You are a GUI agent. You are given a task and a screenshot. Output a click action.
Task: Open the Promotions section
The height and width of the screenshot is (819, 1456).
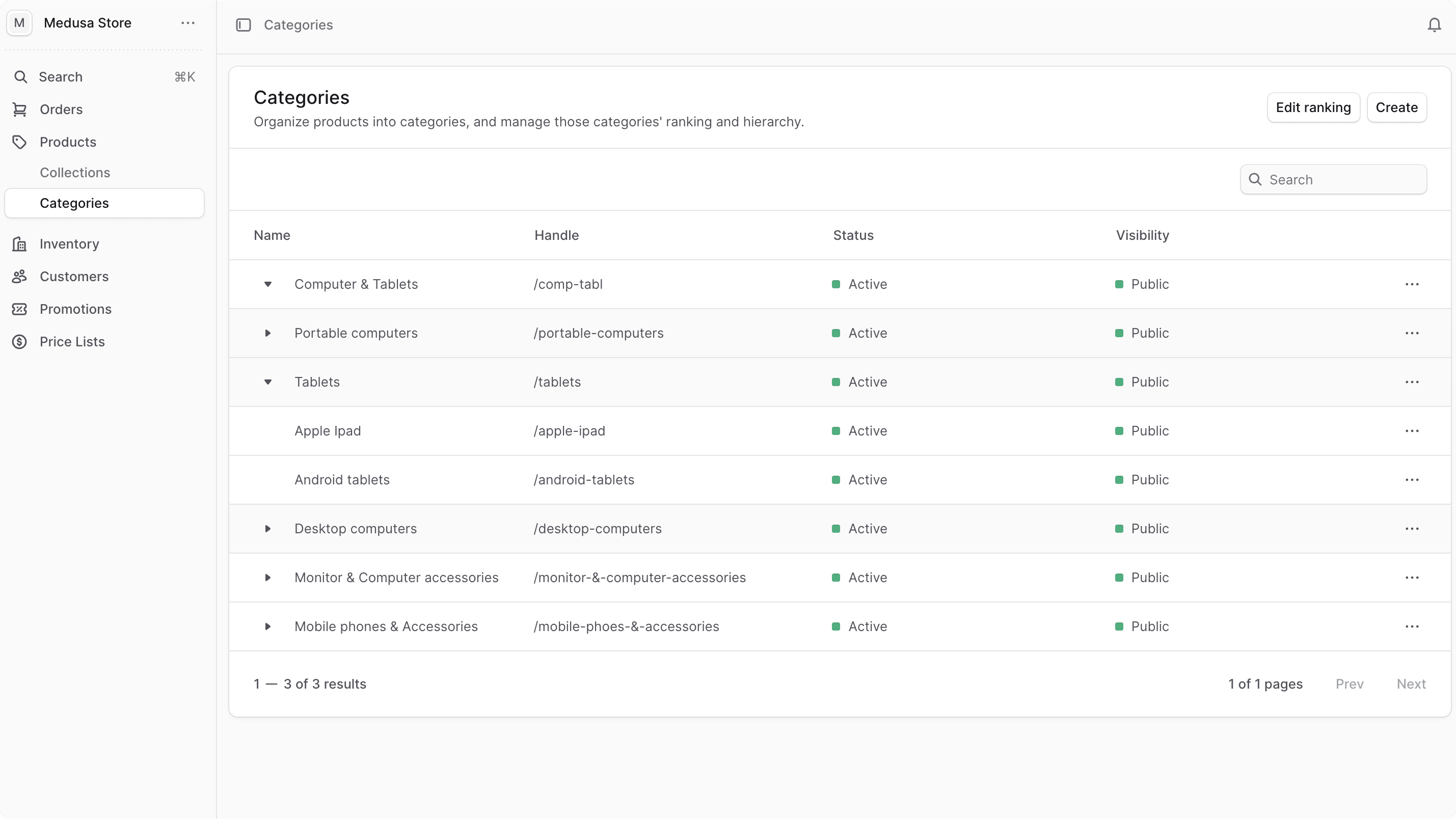76,309
